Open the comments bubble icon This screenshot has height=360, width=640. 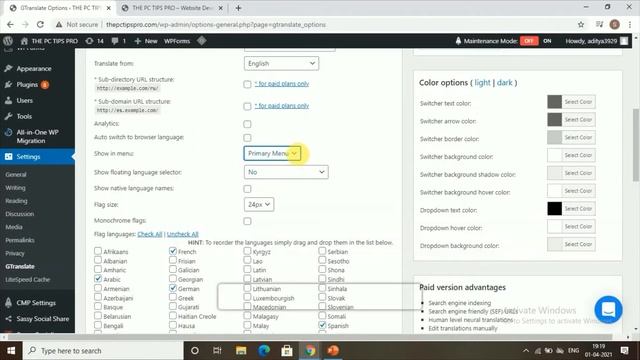(x=115, y=41)
